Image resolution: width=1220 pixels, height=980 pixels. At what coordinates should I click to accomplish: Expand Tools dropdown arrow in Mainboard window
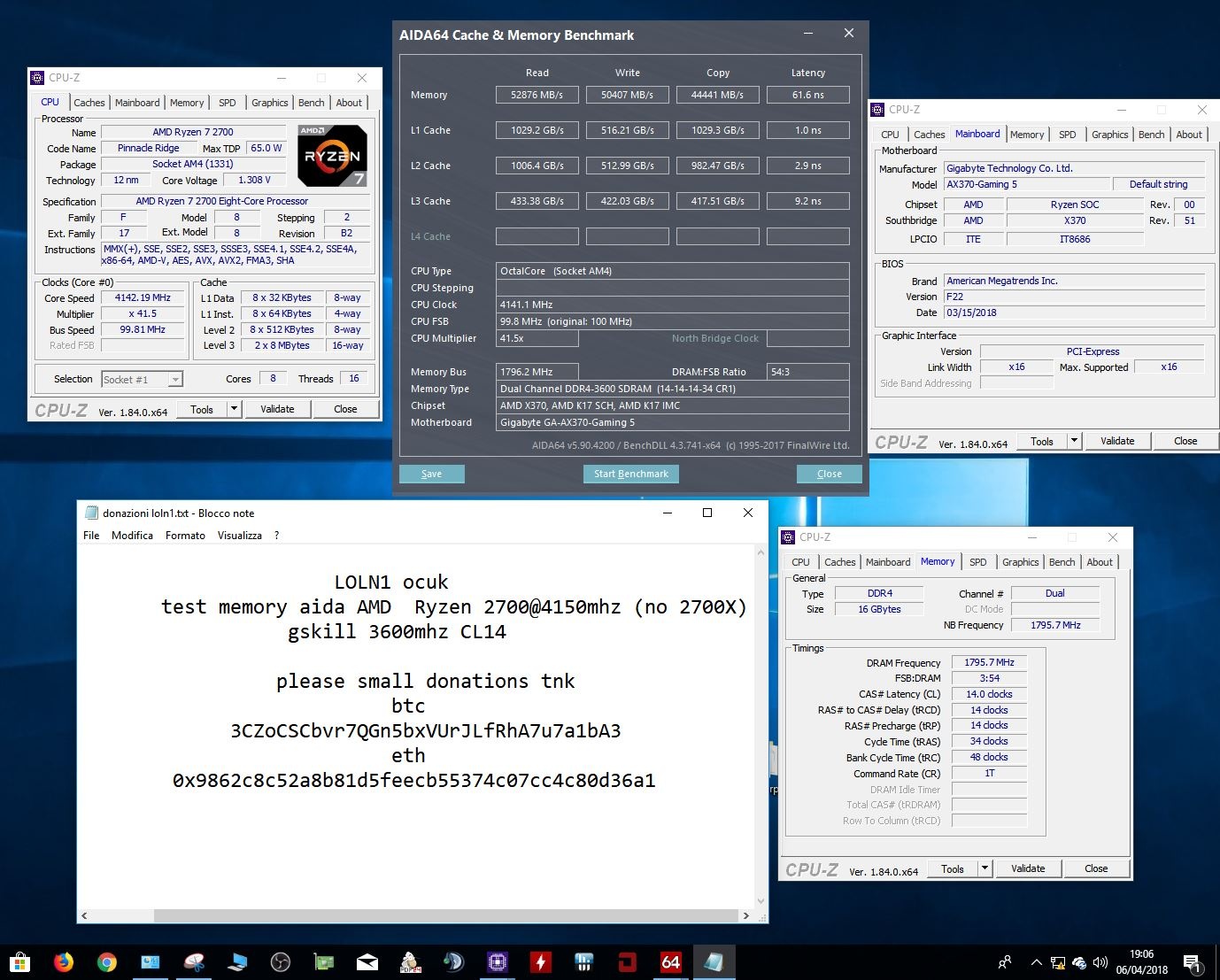tap(1074, 441)
